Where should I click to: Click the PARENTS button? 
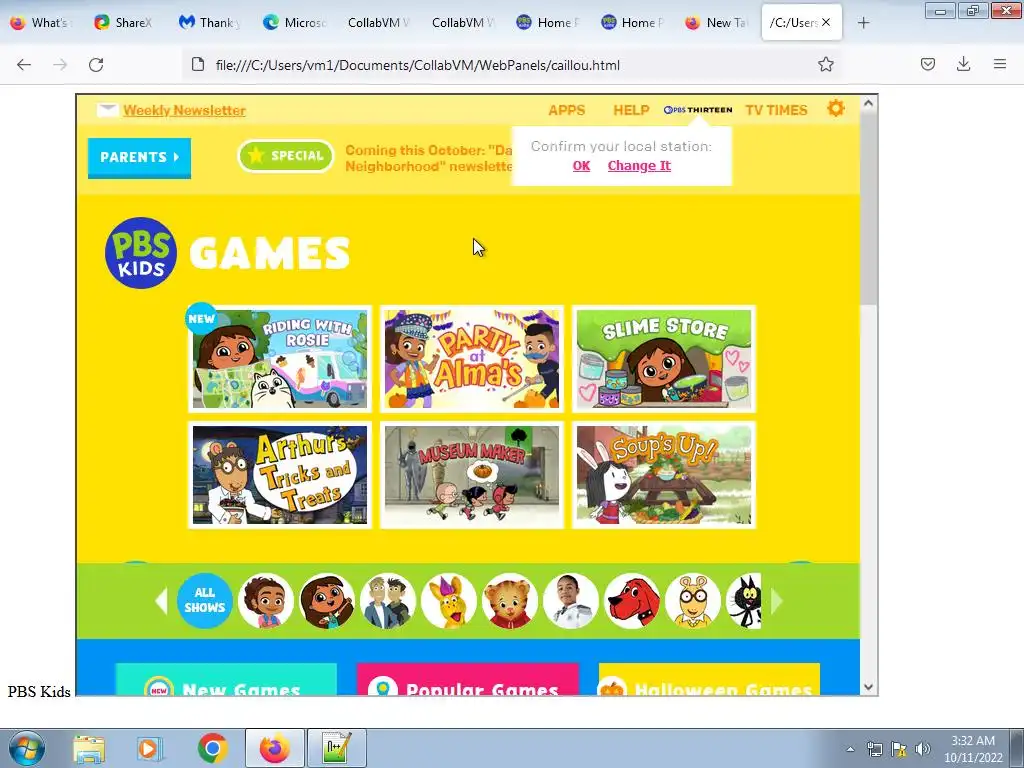pos(140,157)
